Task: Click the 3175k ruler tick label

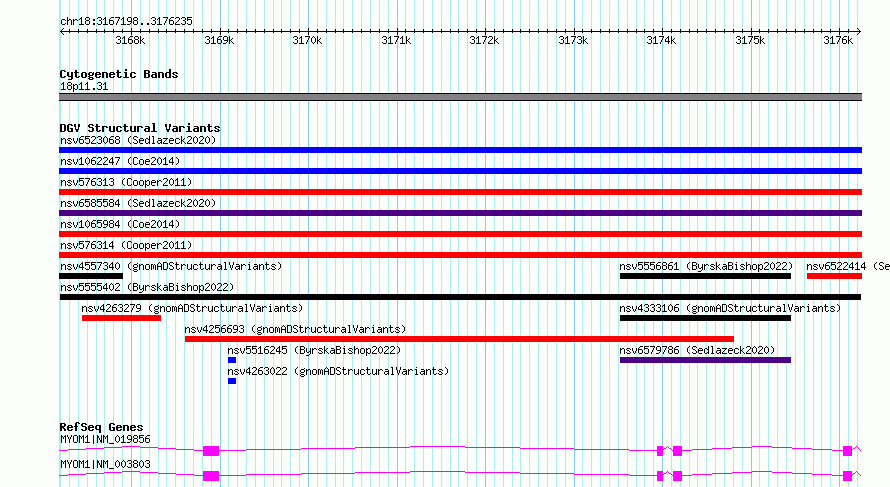Action: [x=750, y=40]
